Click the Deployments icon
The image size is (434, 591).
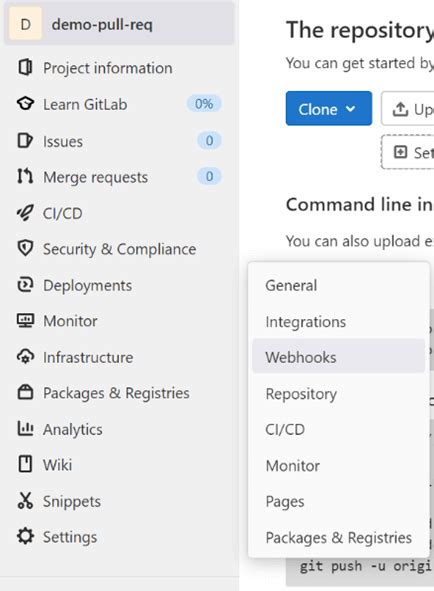pyautogui.click(x=25, y=285)
